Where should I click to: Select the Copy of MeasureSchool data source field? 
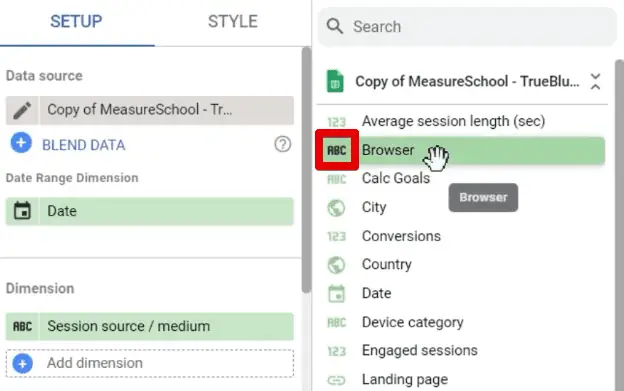tap(150, 110)
